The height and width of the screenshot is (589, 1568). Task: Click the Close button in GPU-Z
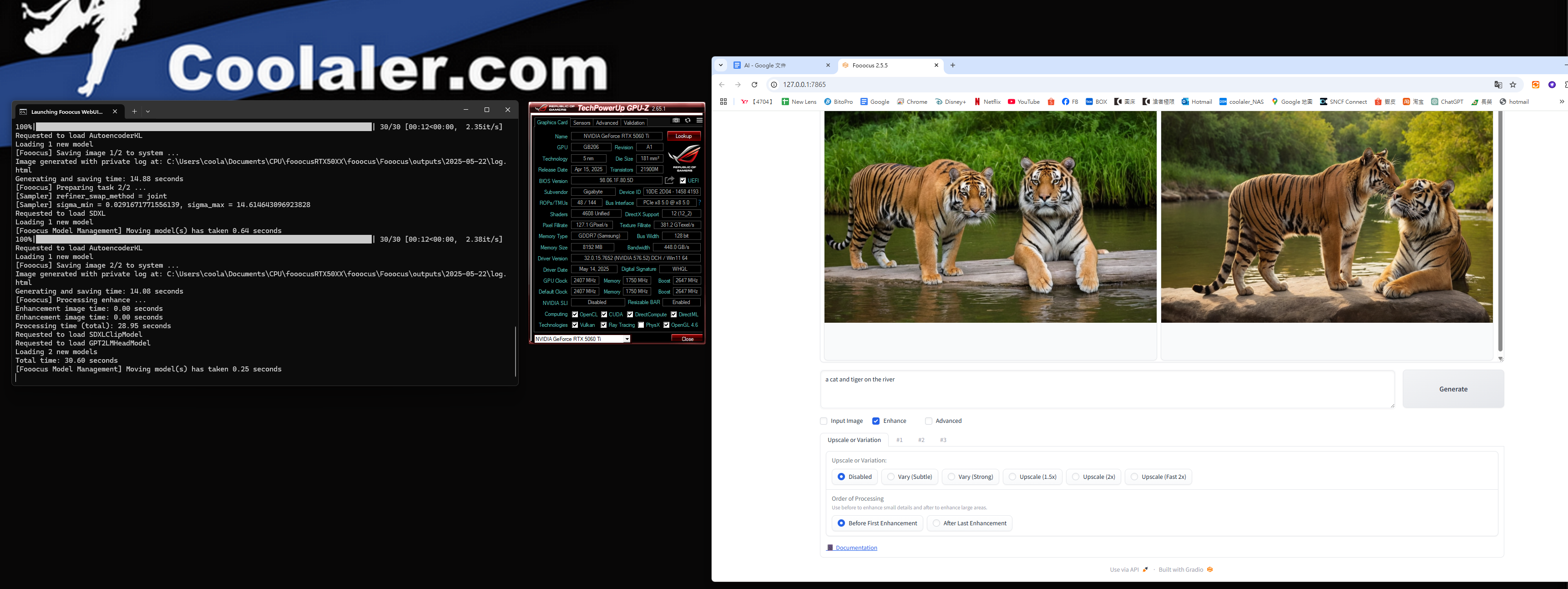pyautogui.click(x=687, y=339)
